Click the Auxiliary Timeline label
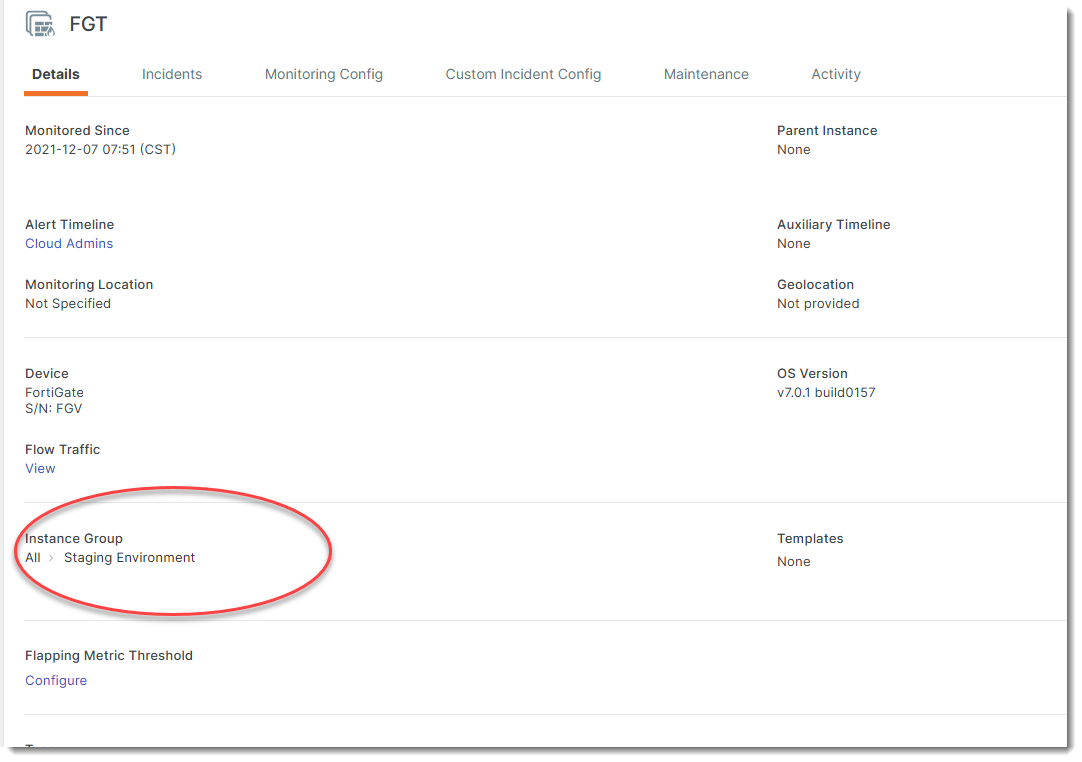 pyautogui.click(x=834, y=224)
